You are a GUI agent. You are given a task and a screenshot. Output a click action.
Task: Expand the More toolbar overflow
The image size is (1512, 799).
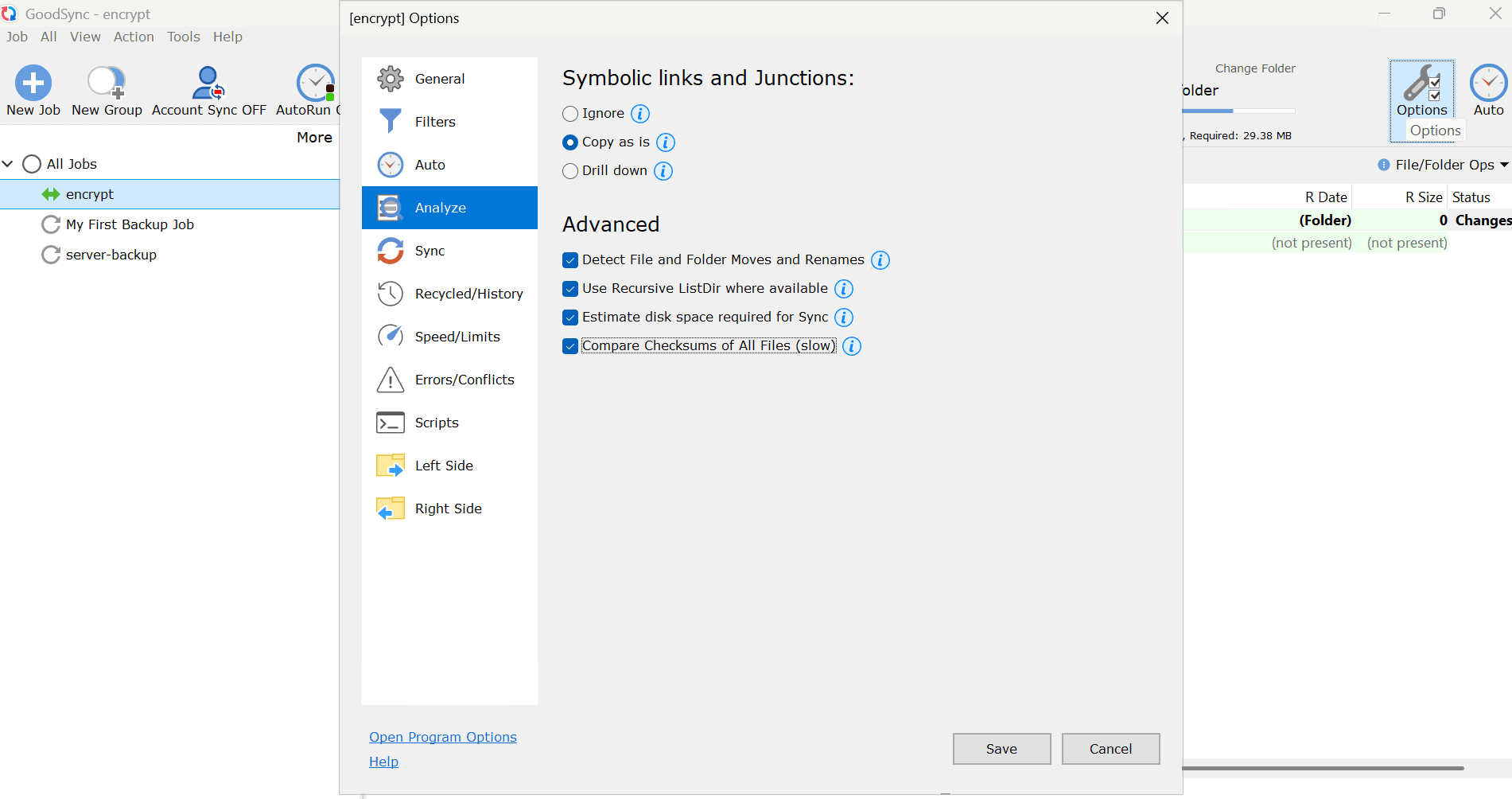coord(315,137)
